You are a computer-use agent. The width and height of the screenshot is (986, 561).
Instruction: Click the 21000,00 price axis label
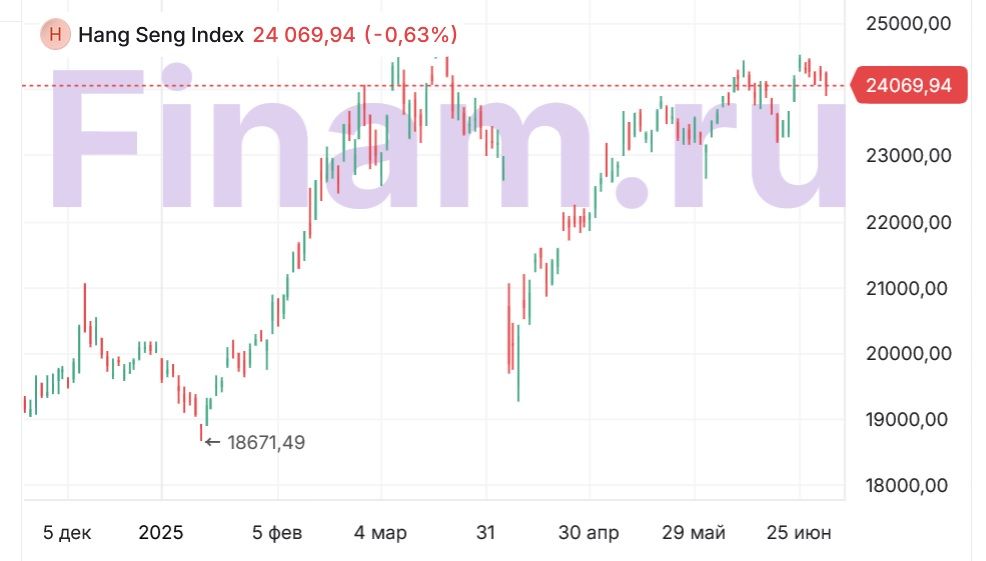point(910,289)
